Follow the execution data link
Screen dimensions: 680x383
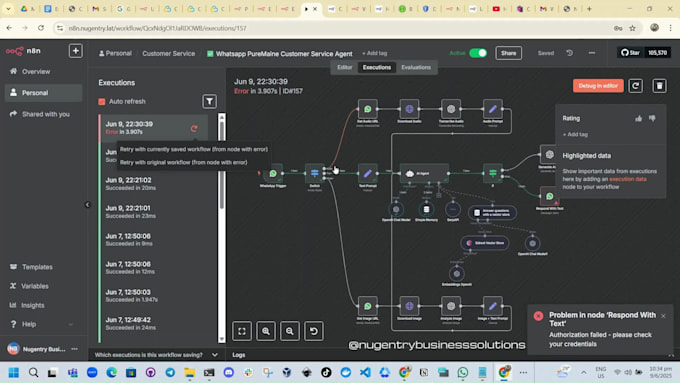coord(628,179)
